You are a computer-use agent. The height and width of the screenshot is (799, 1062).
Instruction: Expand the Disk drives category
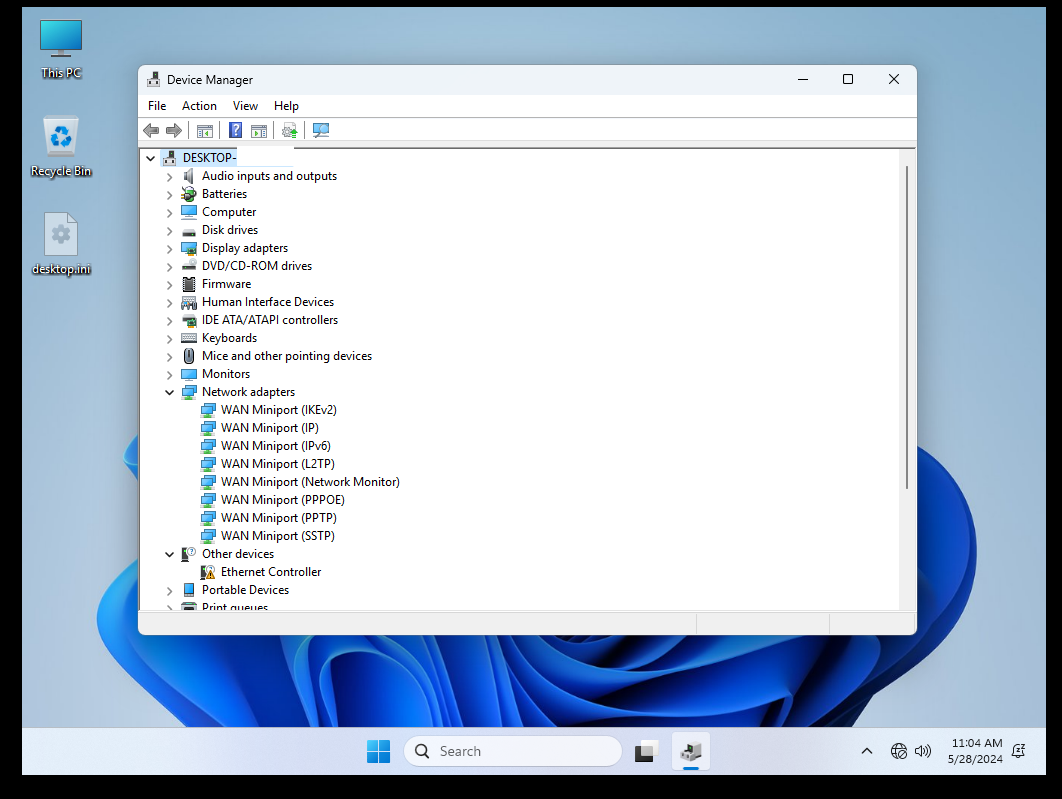[169, 231]
